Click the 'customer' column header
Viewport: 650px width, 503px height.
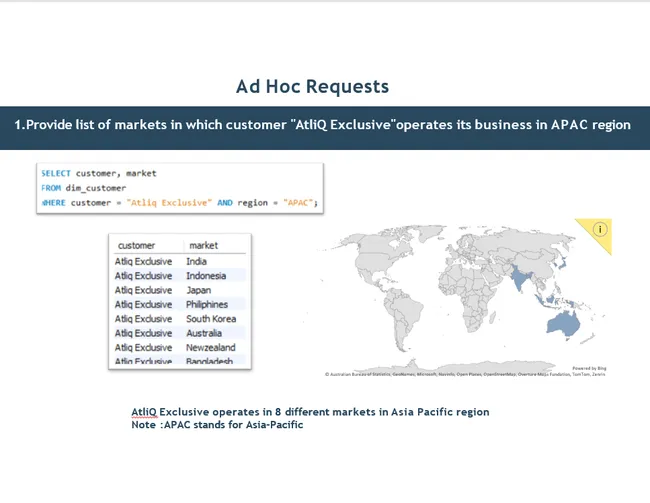(136, 245)
